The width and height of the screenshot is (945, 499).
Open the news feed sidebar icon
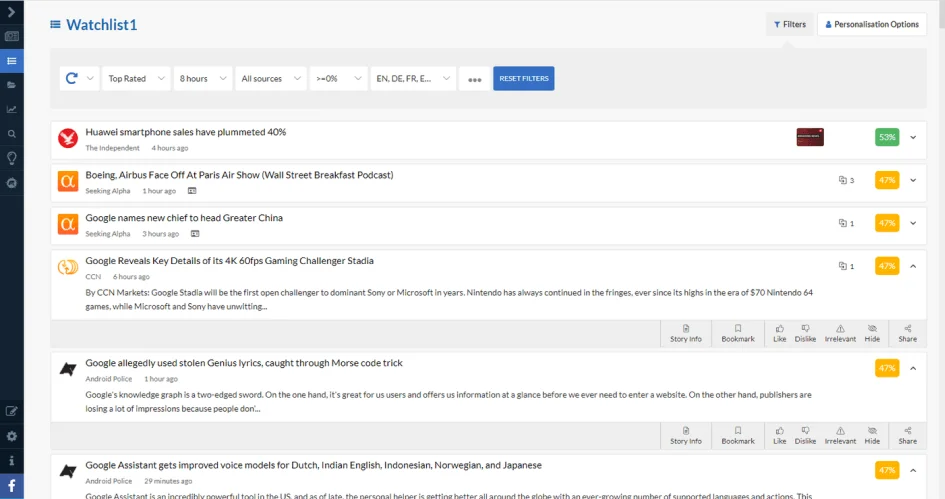(x=11, y=36)
